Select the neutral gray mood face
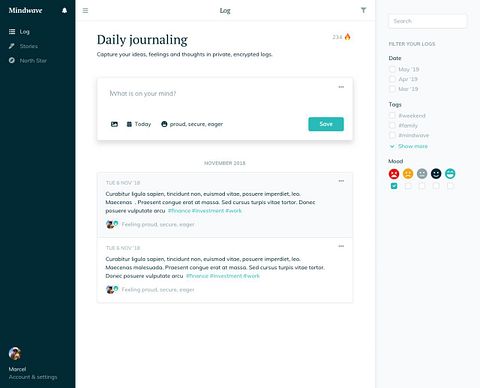480x388 pixels. [x=422, y=174]
